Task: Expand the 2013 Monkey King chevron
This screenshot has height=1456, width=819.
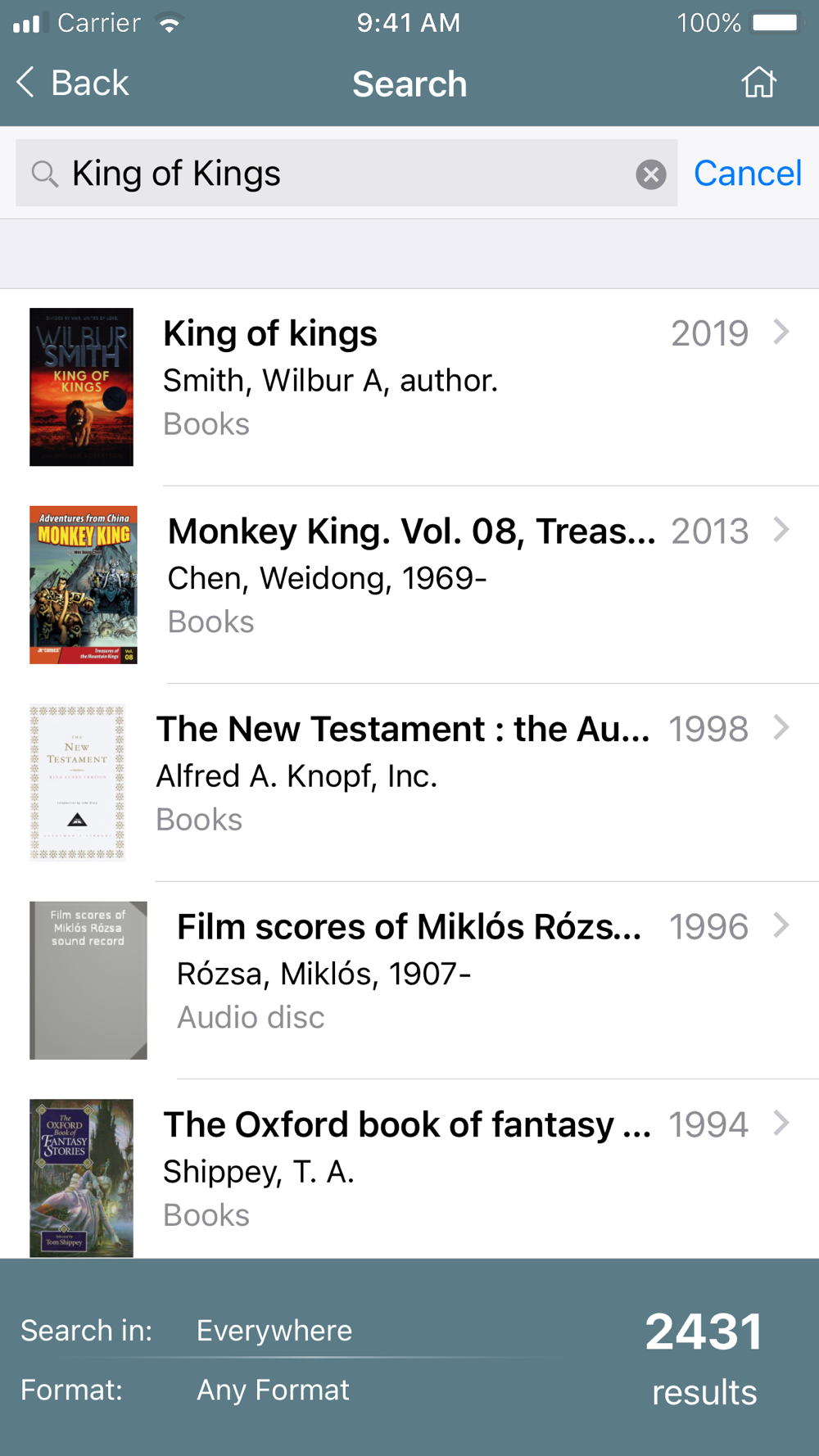Action: tap(781, 530)
